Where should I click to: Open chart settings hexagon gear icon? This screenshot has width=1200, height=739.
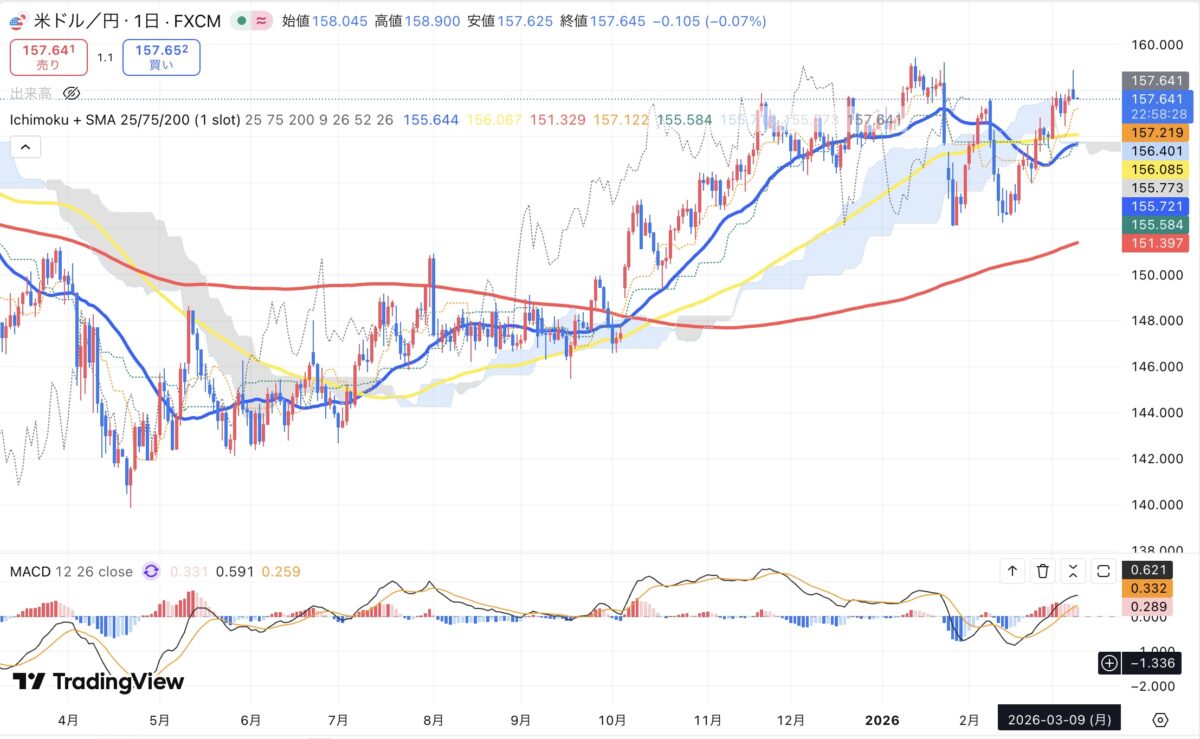[x=1160, y=720]
